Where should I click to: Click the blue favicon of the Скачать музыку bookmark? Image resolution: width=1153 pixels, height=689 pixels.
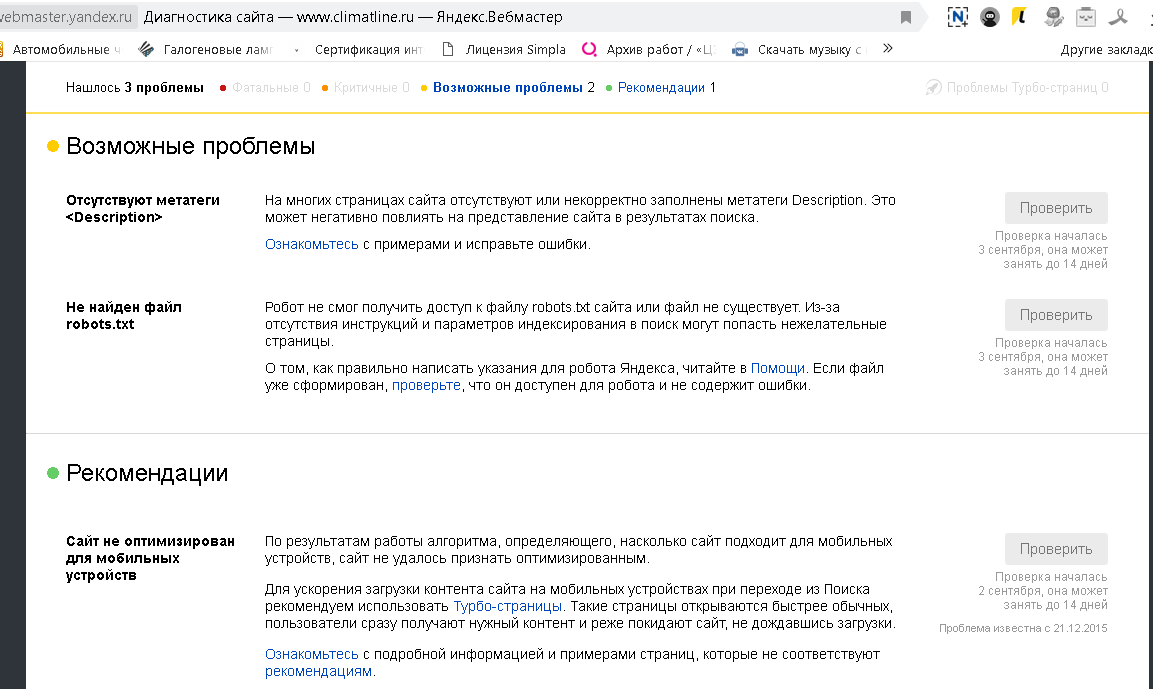(740, 49)
